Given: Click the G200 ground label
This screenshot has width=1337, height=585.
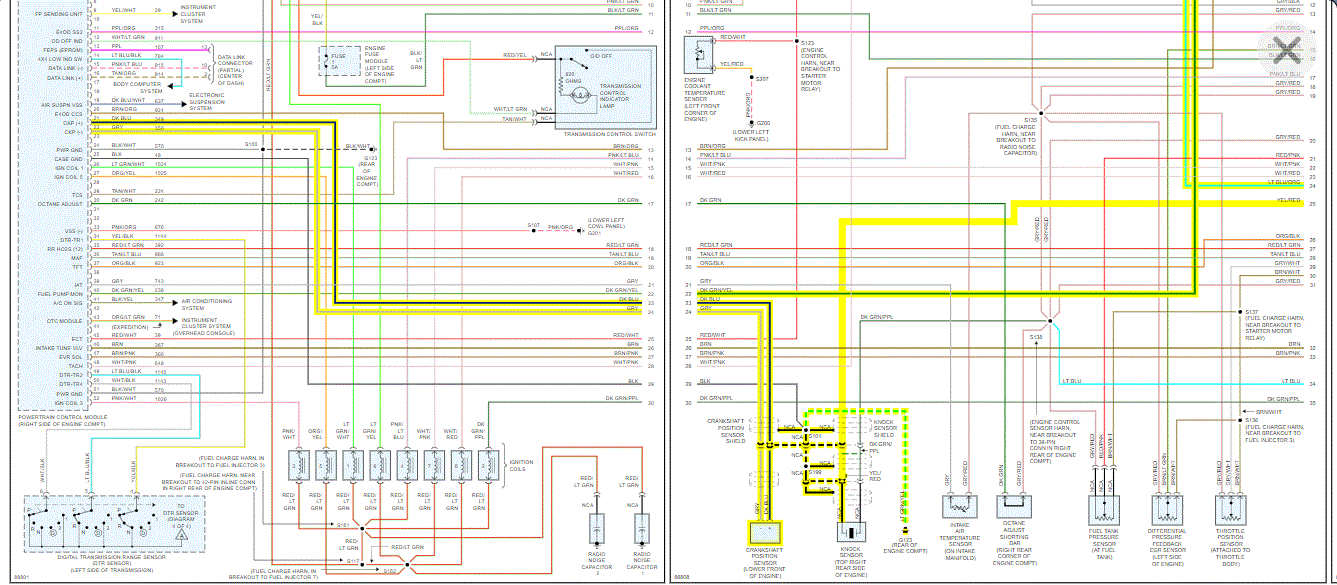Looking at the screenshot, I should pyautogui.click(x=763, y=123).
